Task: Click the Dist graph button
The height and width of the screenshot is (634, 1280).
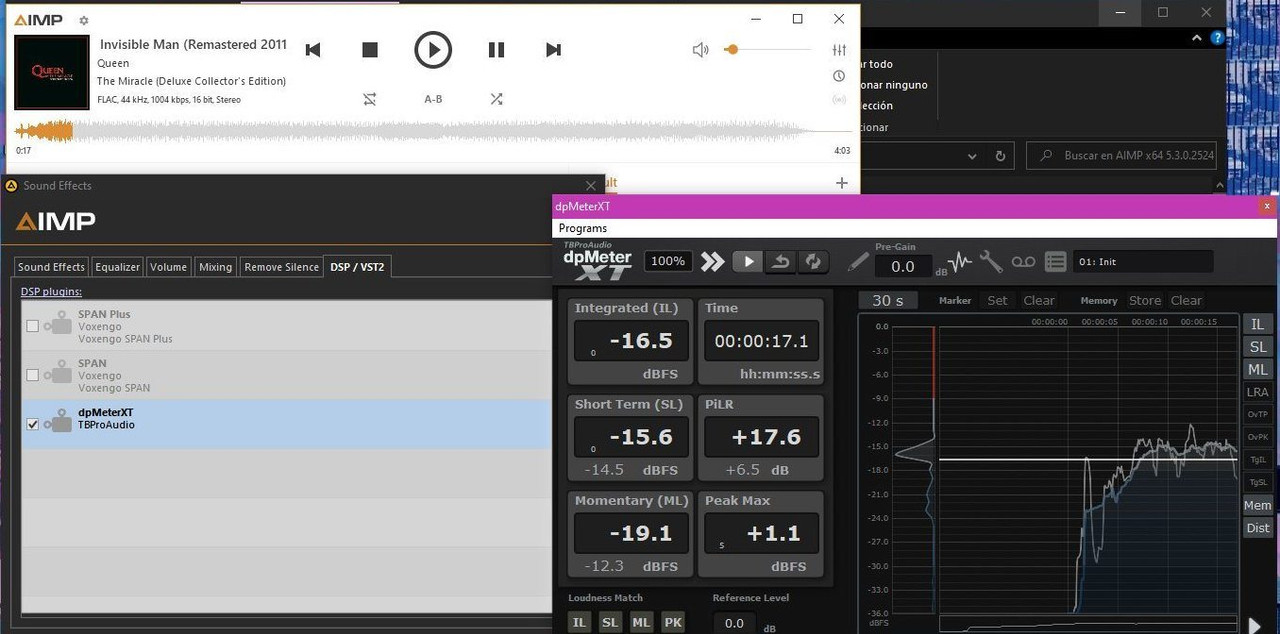Action: [x=1258, y=528]
